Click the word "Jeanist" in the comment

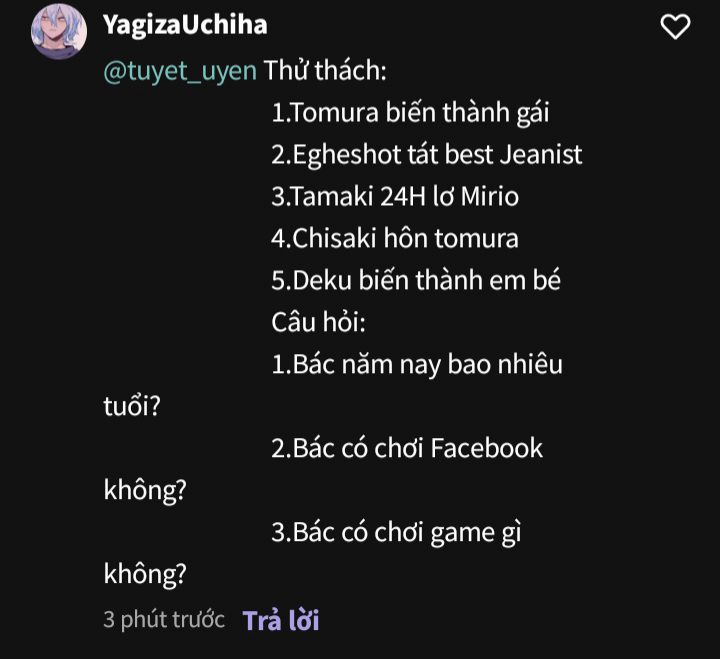tap(541, 154)
